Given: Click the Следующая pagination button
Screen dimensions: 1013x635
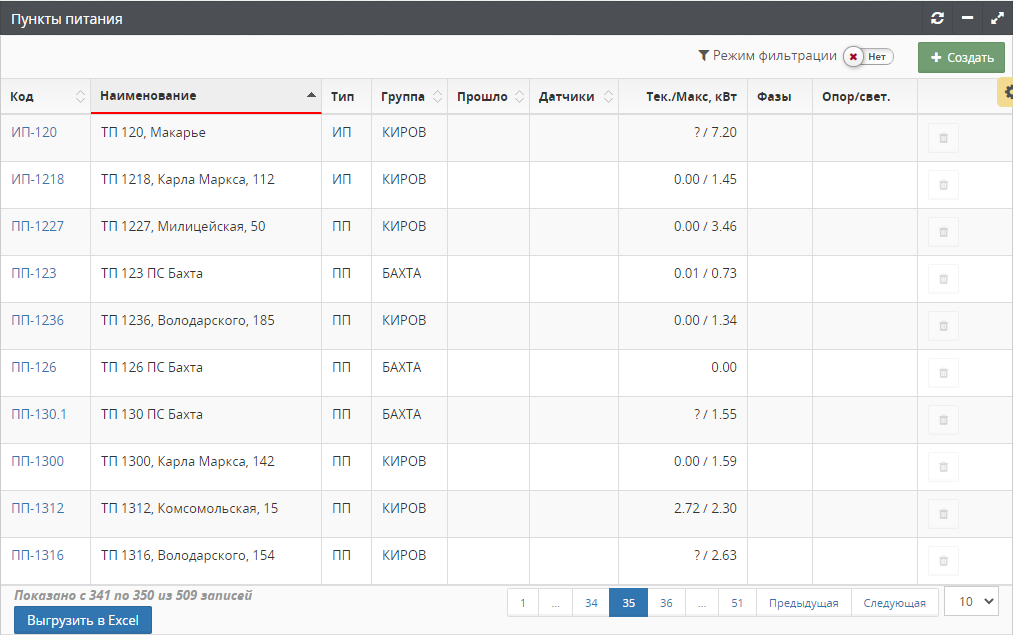Looking at the screenshot, I should point(894,603).
